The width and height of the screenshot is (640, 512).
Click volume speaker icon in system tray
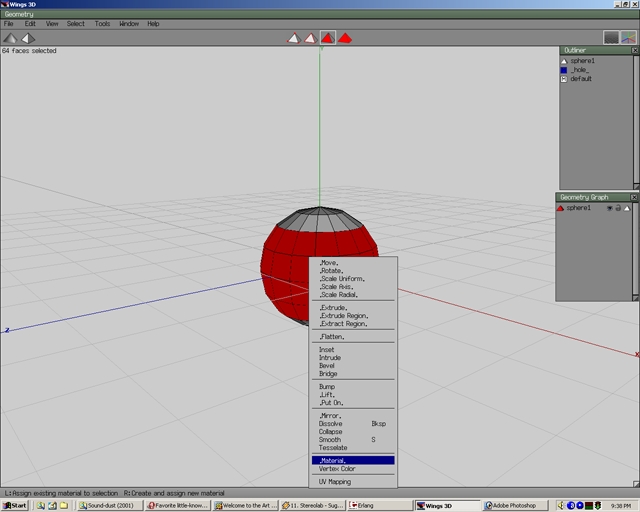[561, 505]
